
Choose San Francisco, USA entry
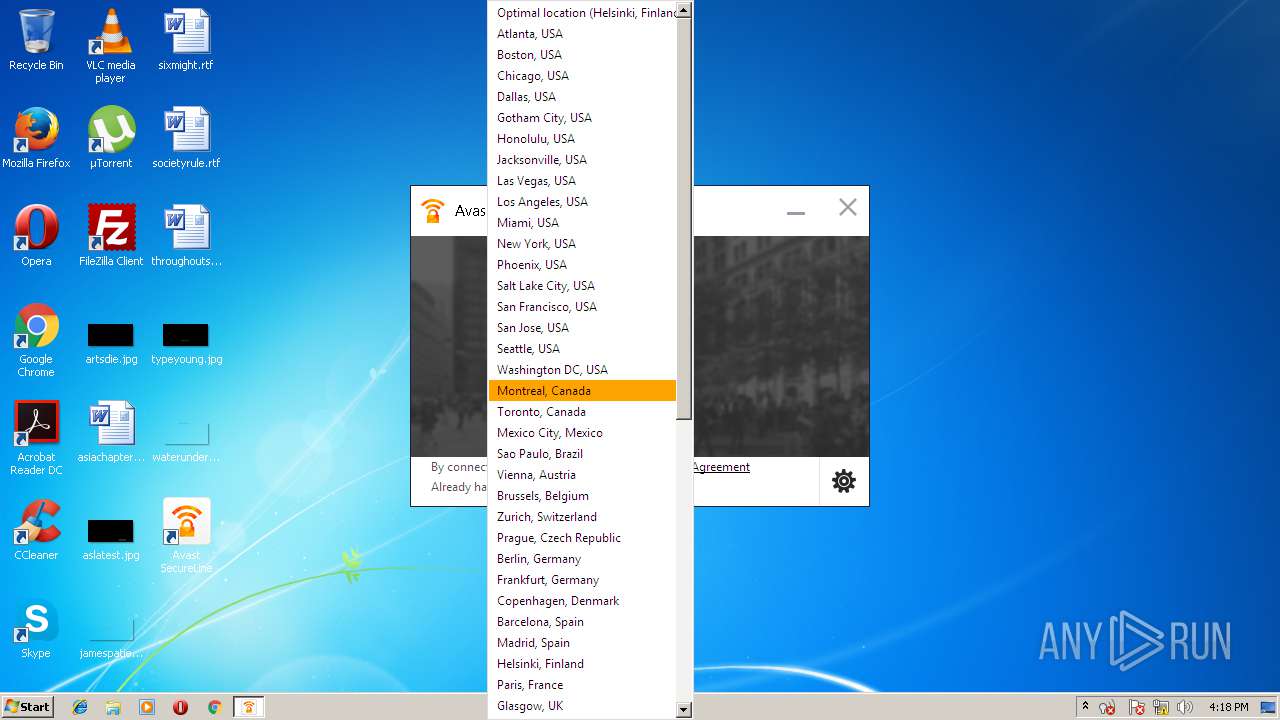tap(583, 307)
